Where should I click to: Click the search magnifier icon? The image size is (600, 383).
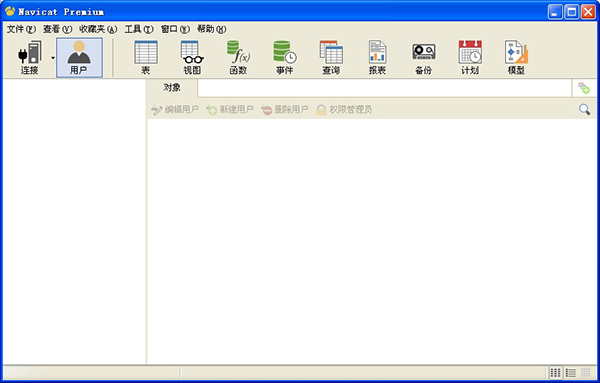click(x=584, y=109)
